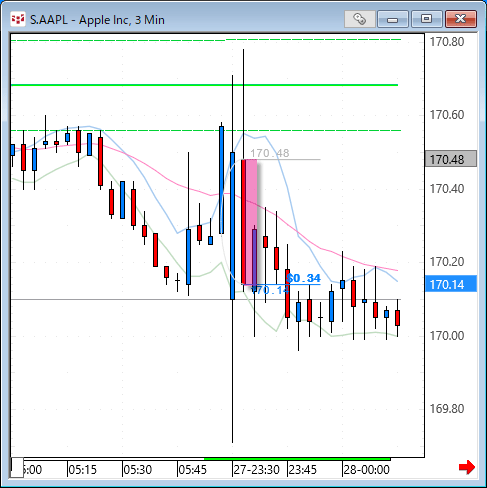487x488 pixels.
Task: Click the 170.00 price axis label
Action: coord(447,336)
